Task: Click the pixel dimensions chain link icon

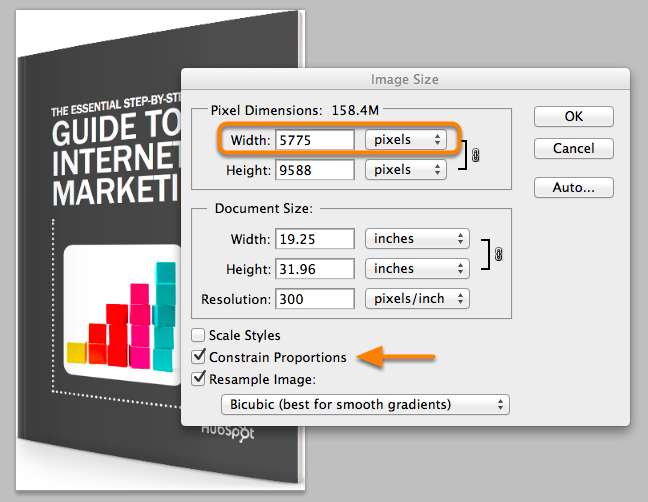Action: point(475,156)
